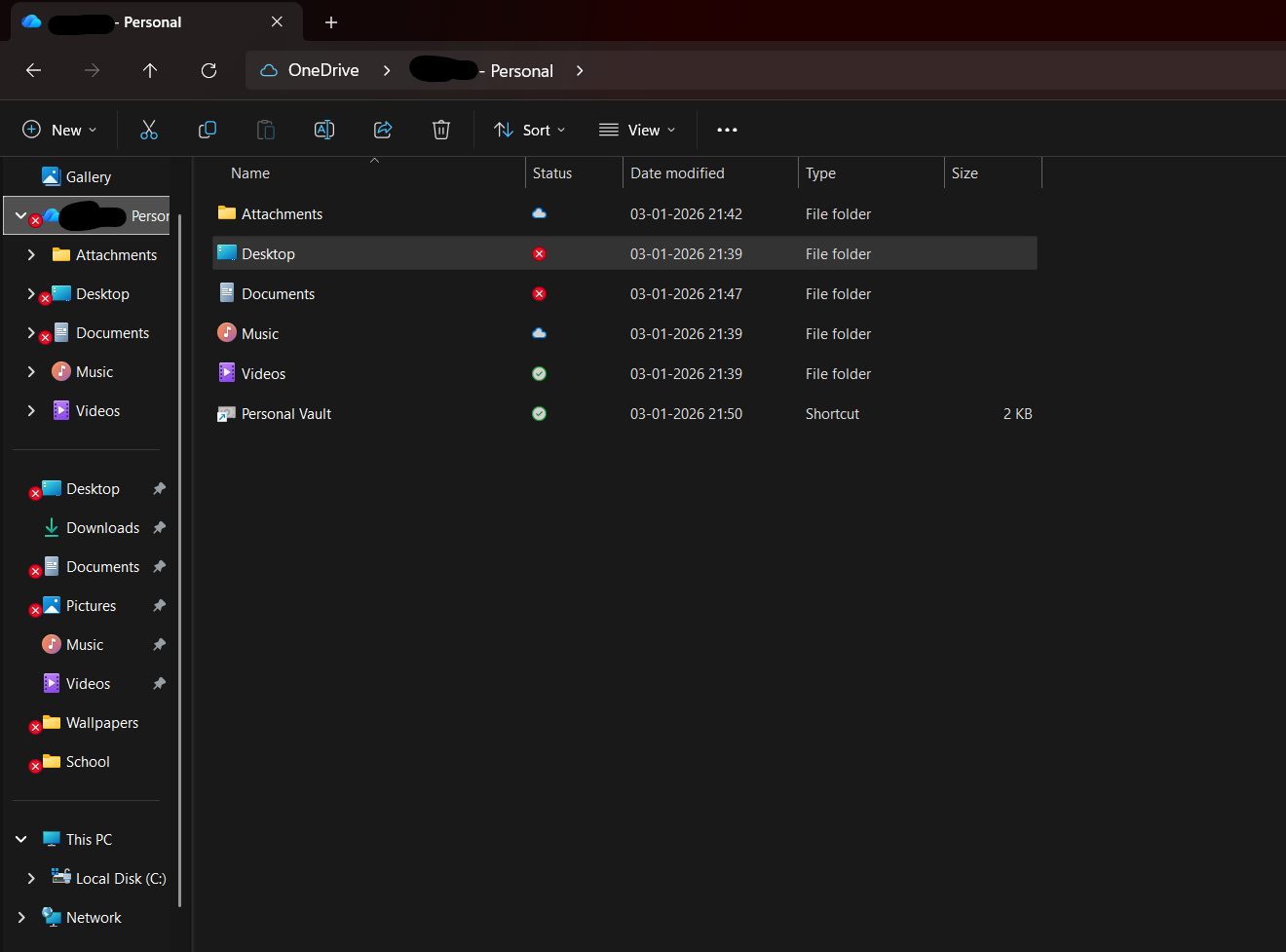This screenshot has width=1286, height=952.
Task: Open the School folder in the sidebar
Action: pos(88,761)
